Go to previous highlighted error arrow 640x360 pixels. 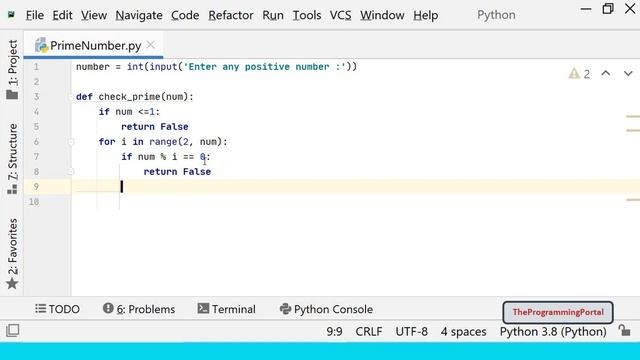pyautogui.click(x=606, y=73)
